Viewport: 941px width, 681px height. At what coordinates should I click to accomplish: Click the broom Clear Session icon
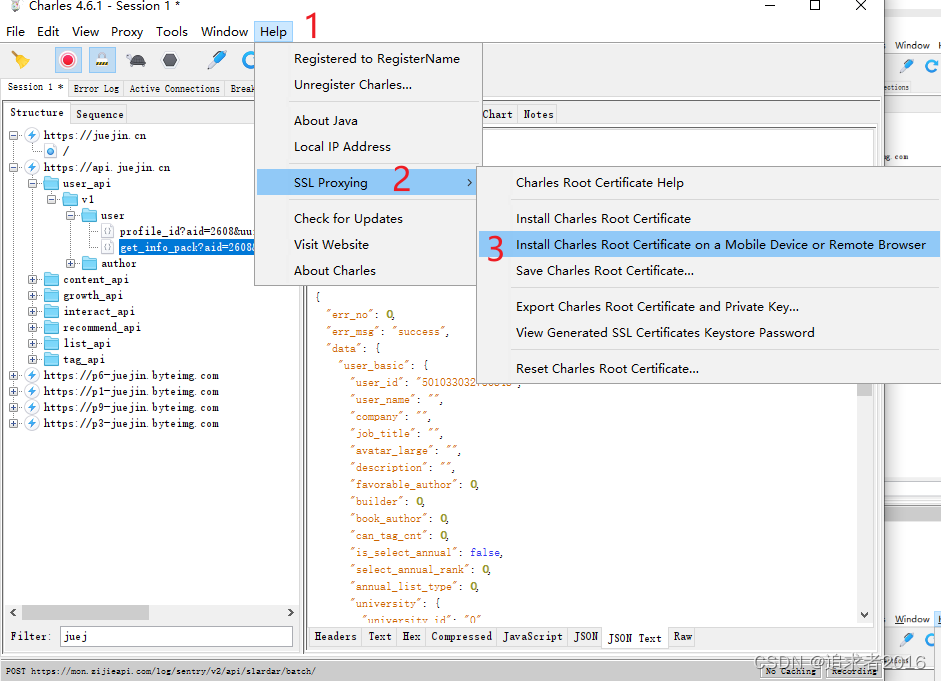pos(20,60)
